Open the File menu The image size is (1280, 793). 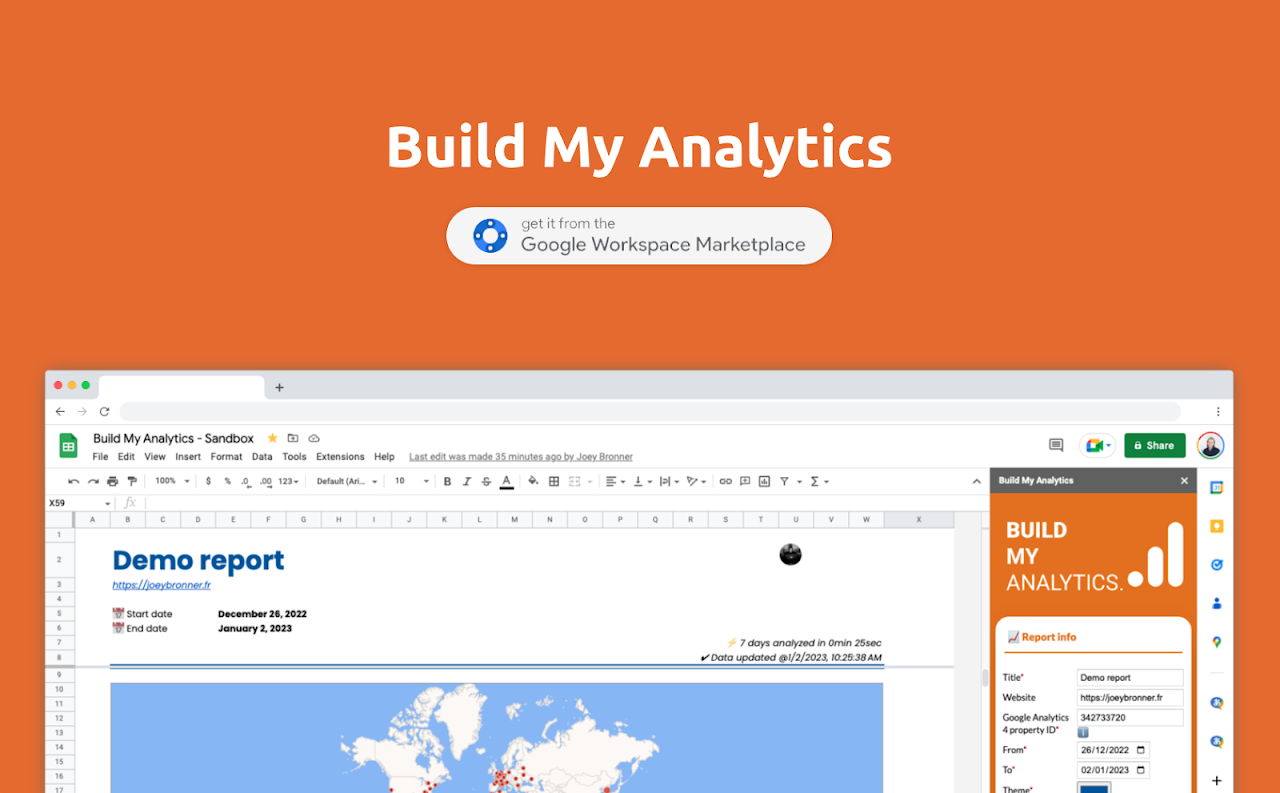(x=100, y=457)
